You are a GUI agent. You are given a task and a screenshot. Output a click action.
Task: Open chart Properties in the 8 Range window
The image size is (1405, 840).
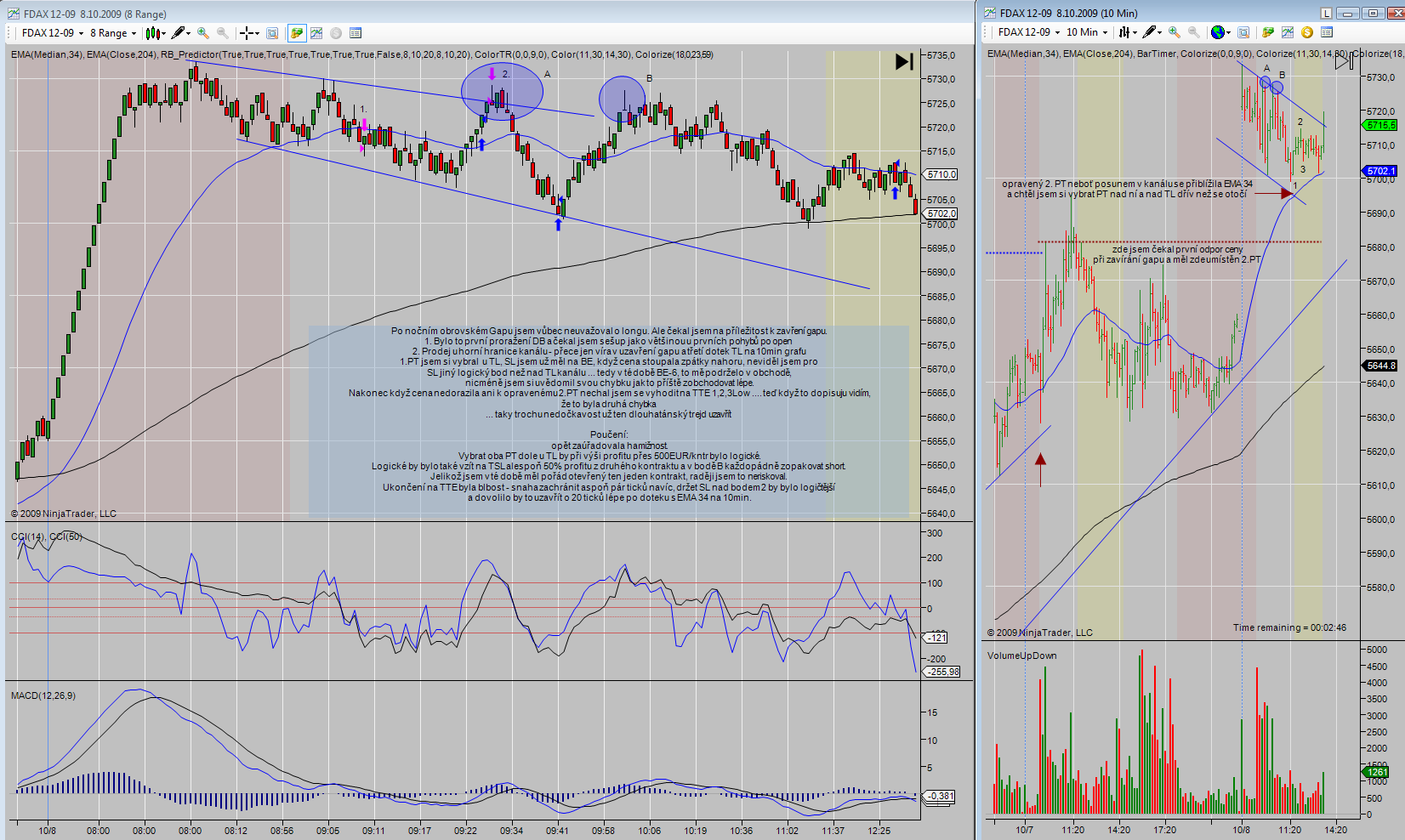[x=356, y=33]
